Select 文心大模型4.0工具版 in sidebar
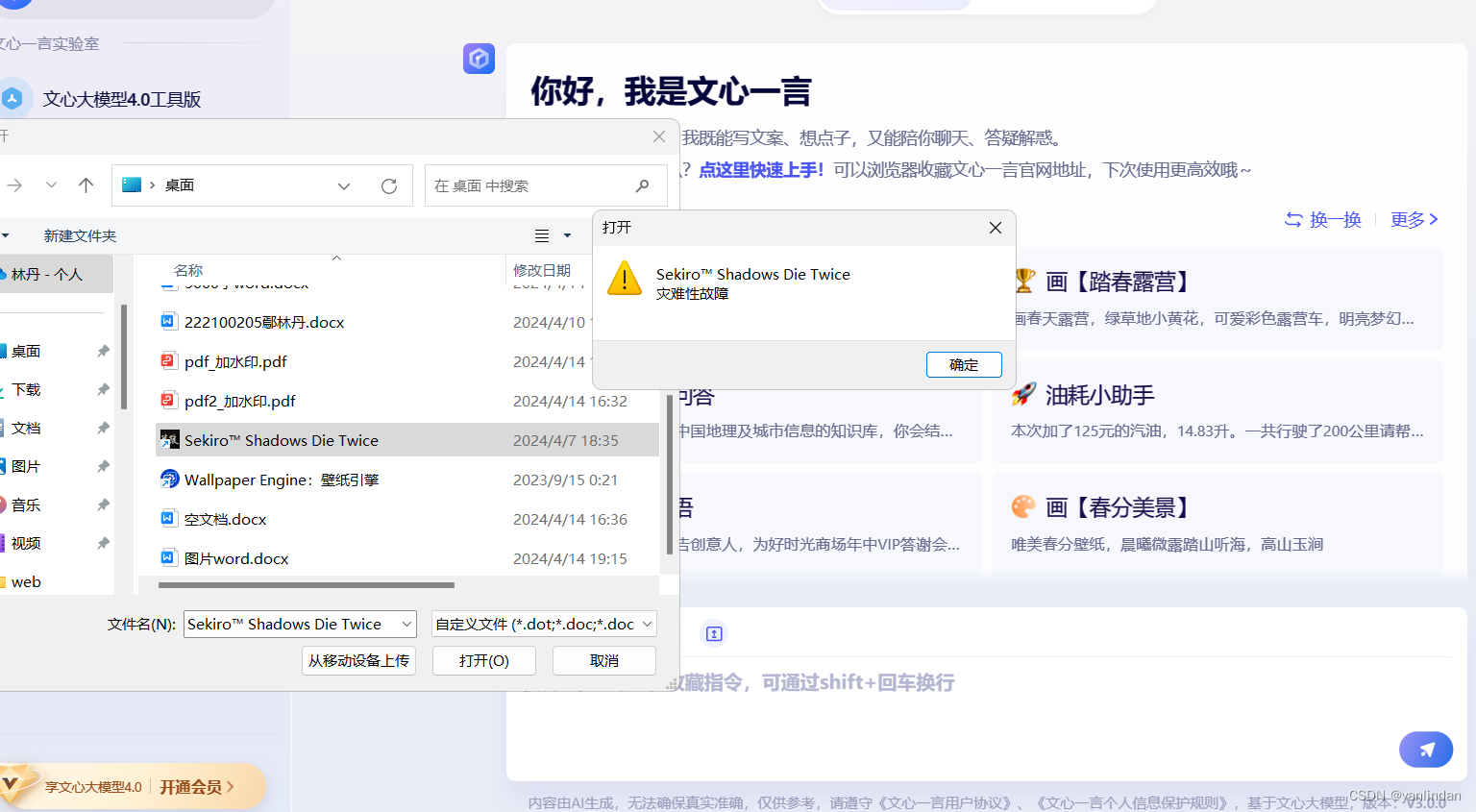 point(122,99)
